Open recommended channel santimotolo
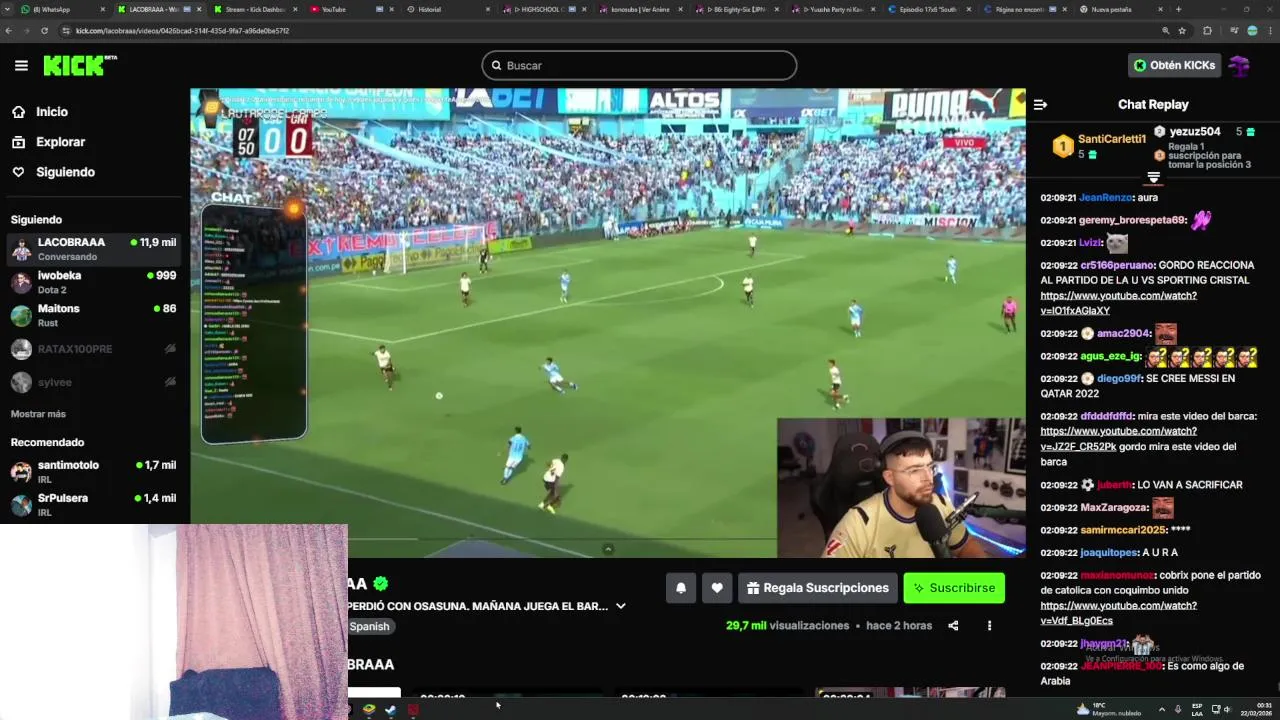 94,472
